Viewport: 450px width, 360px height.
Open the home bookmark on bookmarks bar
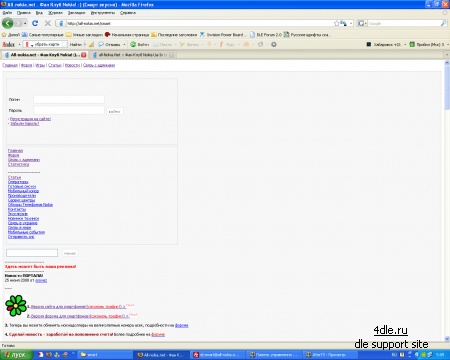pos(11,35)
